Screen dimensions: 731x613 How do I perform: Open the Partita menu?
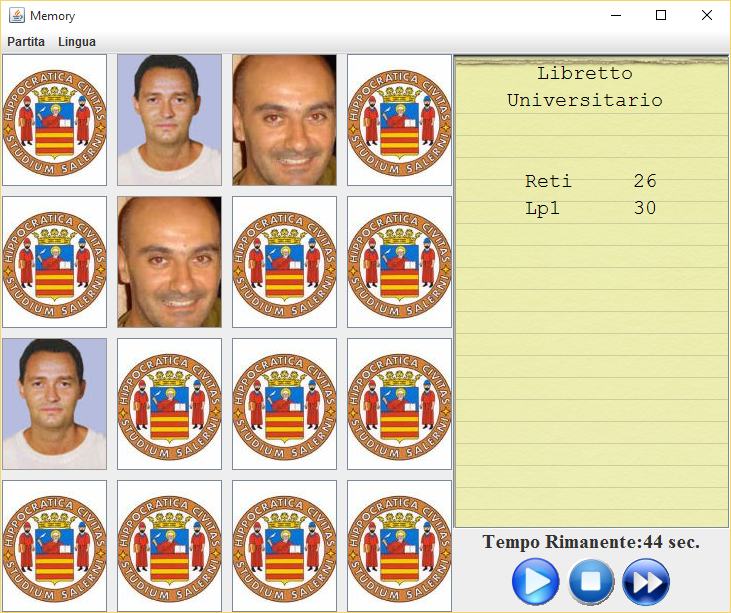coord(26,41)
